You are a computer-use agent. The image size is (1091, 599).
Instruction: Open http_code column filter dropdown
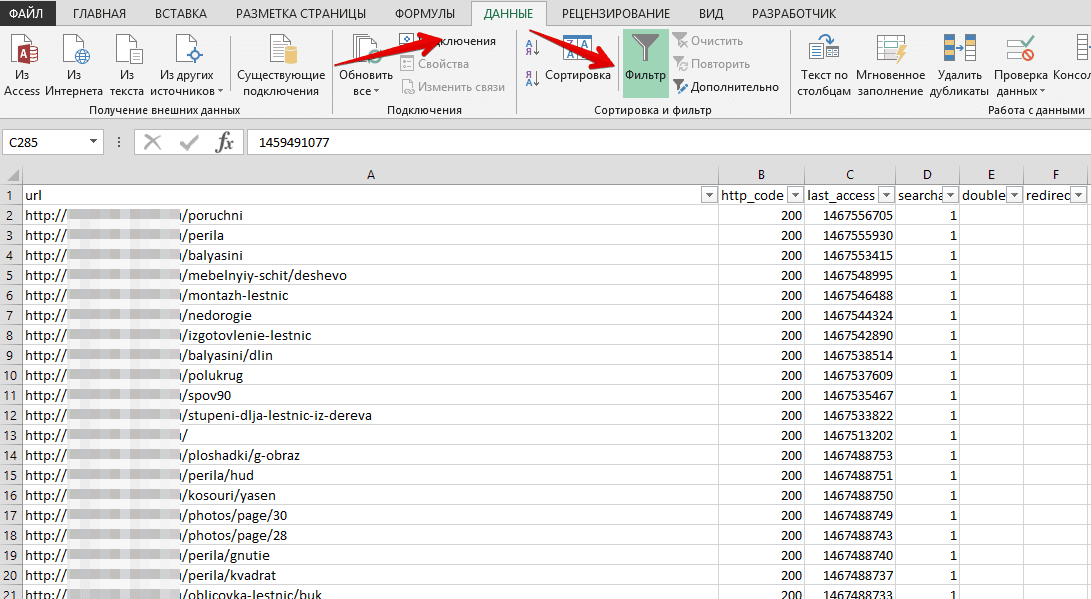point(795,195)
